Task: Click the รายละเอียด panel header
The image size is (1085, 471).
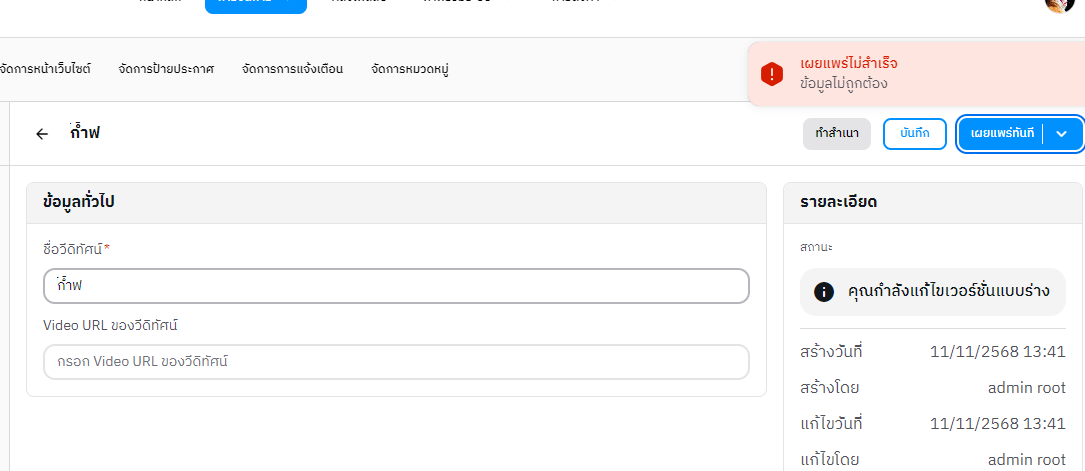Action: (933, 203)
